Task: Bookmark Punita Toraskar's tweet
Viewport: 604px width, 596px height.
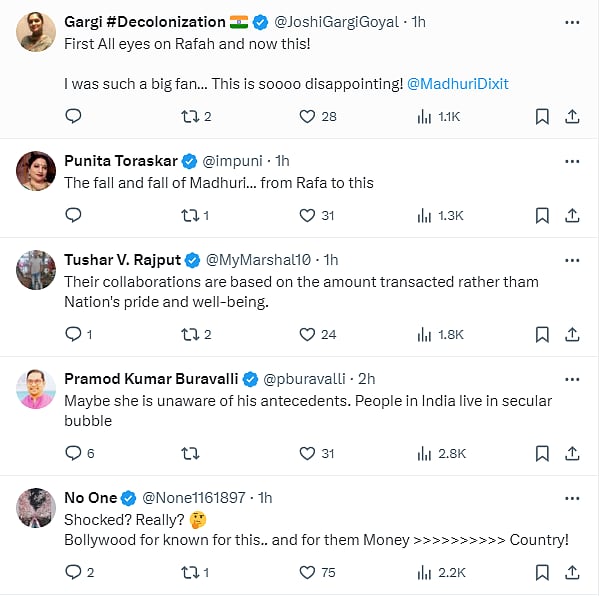Action: (541, 215)
